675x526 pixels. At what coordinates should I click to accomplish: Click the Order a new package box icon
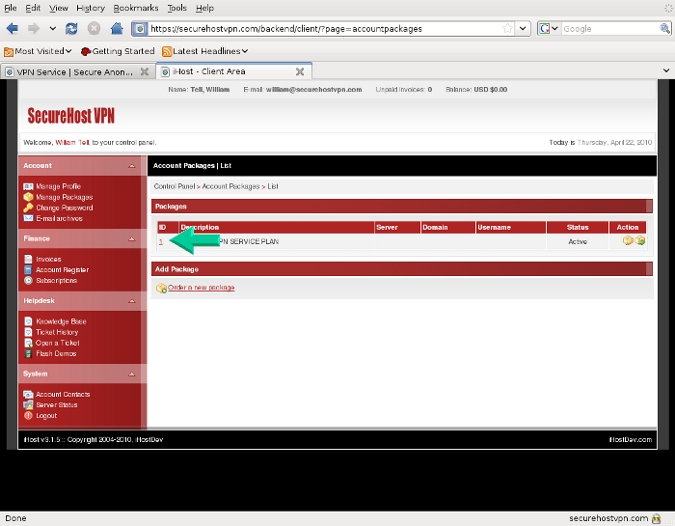161,288
